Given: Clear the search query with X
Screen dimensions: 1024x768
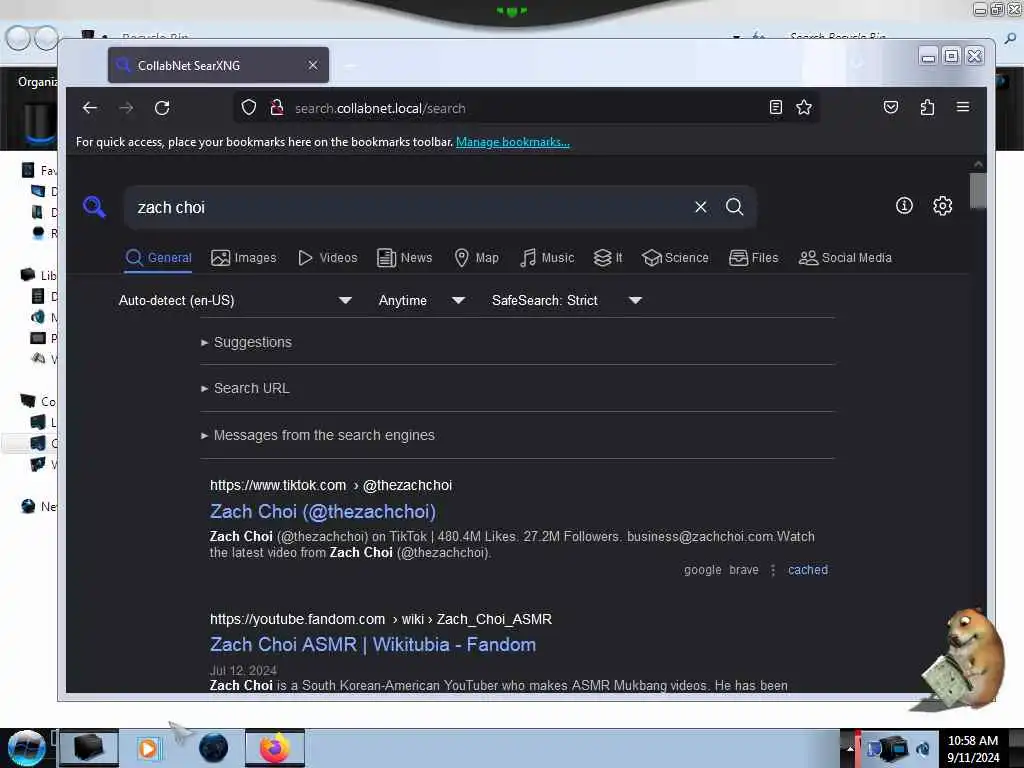Looking at the screenshot, I should coord(701,207).
